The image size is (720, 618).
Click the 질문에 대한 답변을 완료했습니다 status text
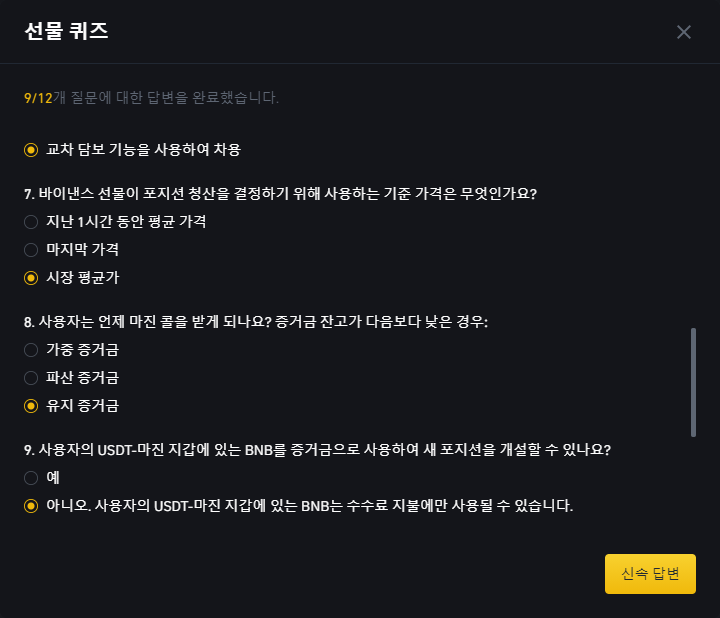[166, 98]
